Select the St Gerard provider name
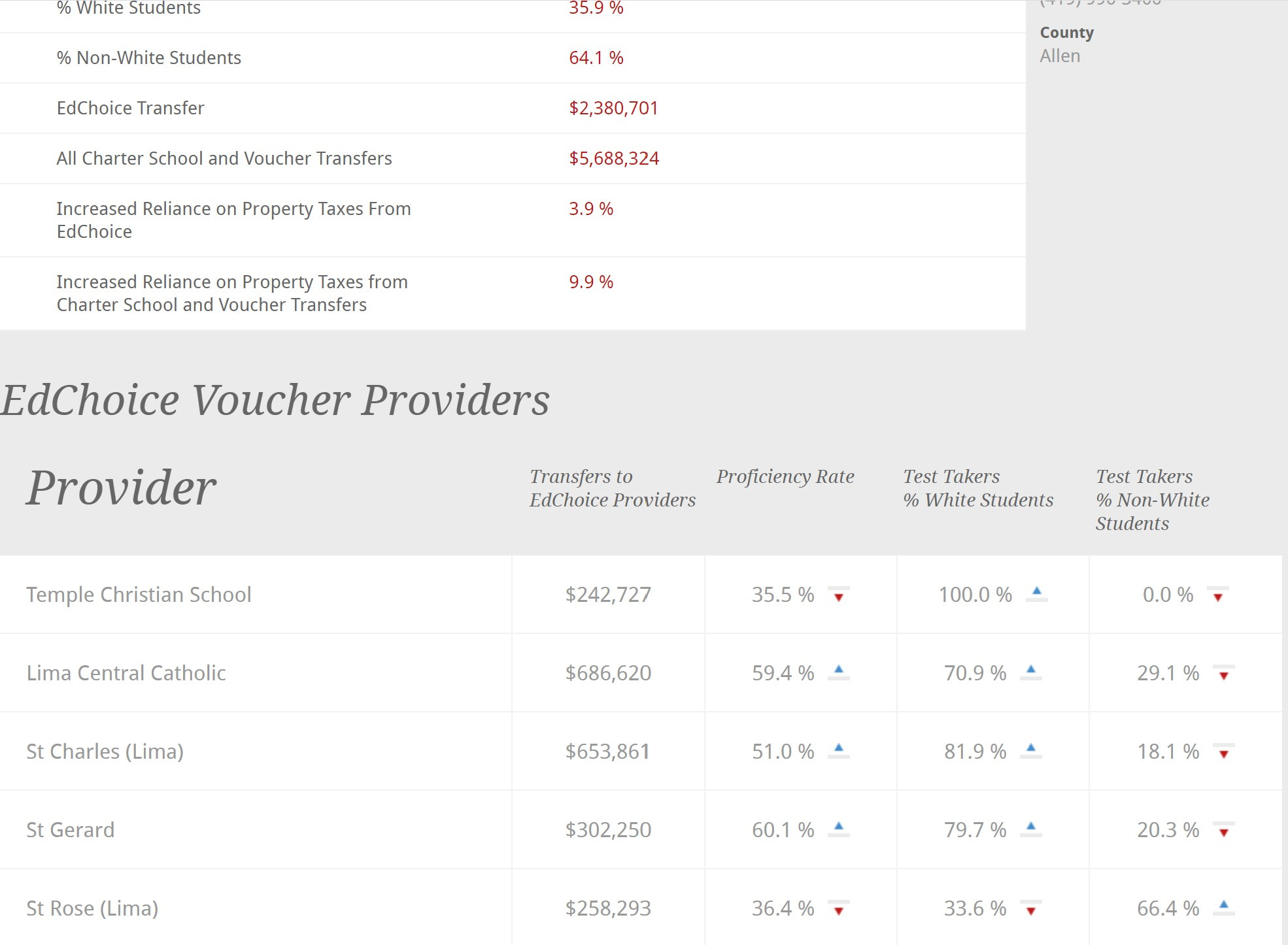Viewport: 1288px width, 945px height. (71, 830)
